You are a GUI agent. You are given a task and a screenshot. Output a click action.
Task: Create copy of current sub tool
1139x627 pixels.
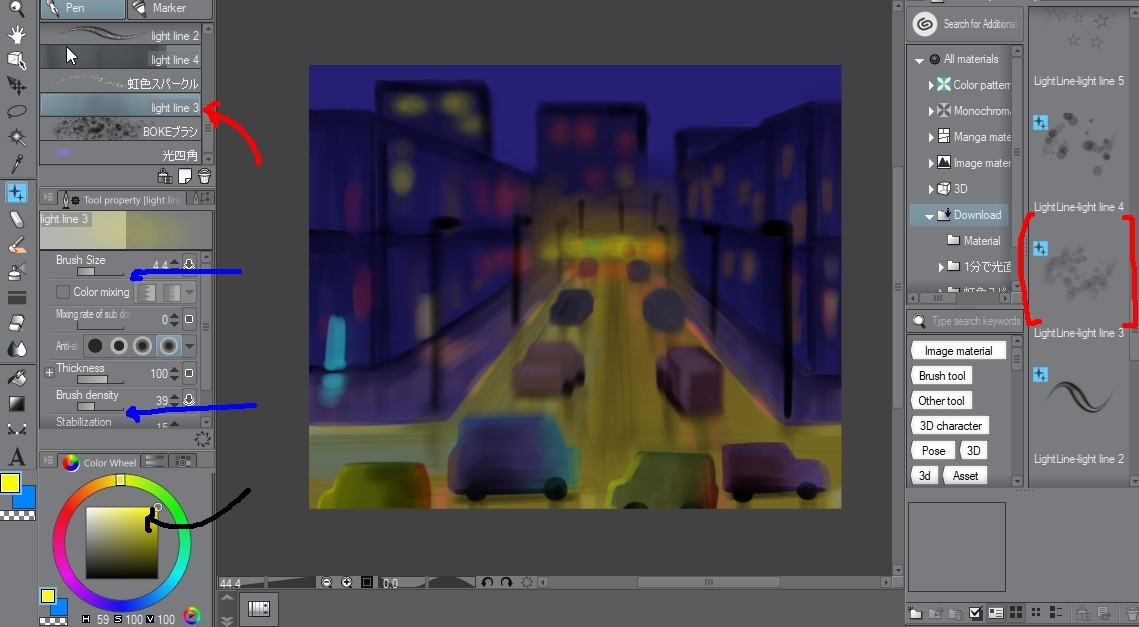185,176
